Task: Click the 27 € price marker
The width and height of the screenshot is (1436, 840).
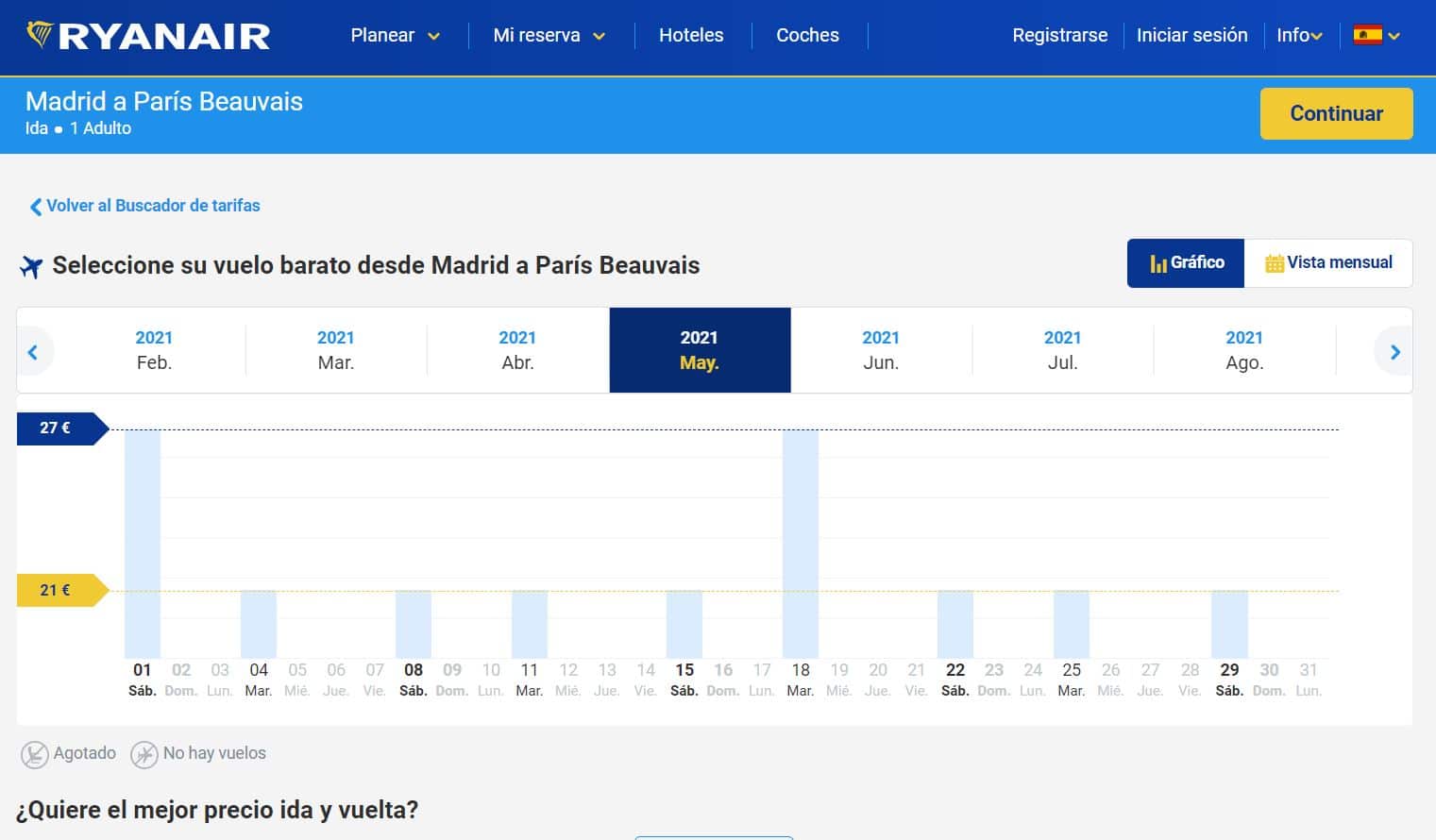Action: pyautogui.click(x=62, y=428)
